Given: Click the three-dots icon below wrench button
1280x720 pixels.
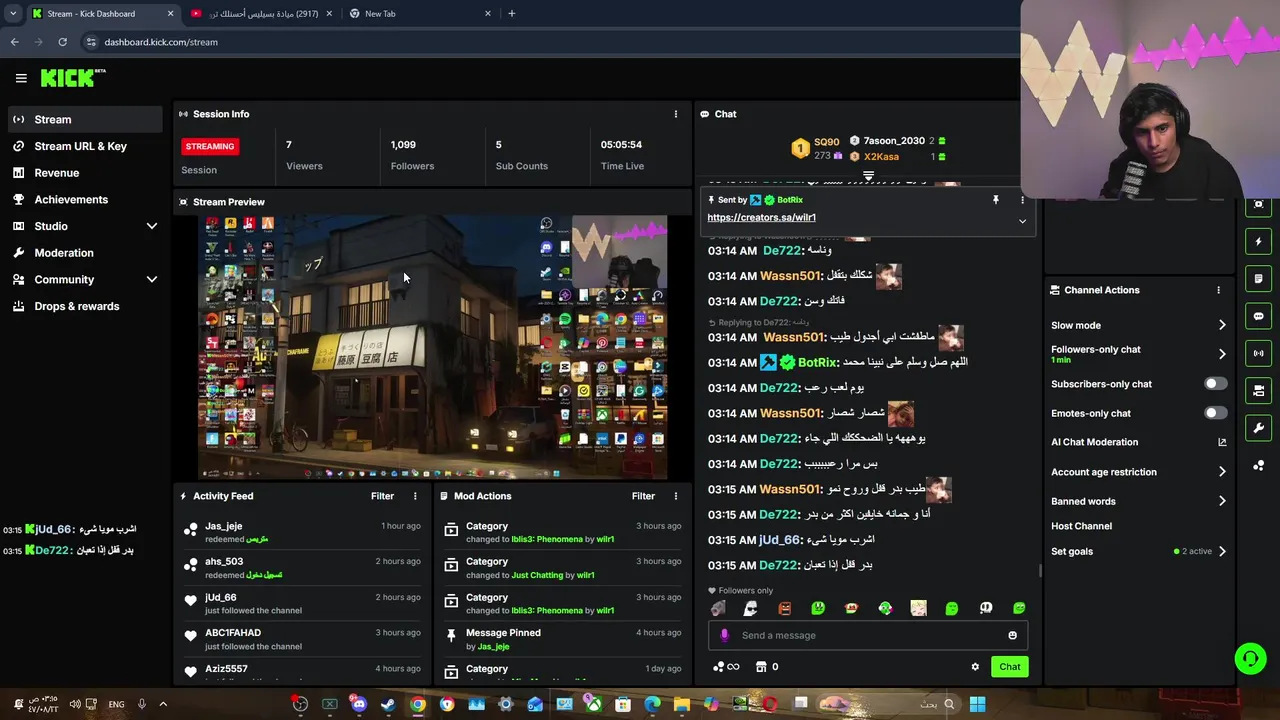Looking at the screenshot, I should 1259,466.
